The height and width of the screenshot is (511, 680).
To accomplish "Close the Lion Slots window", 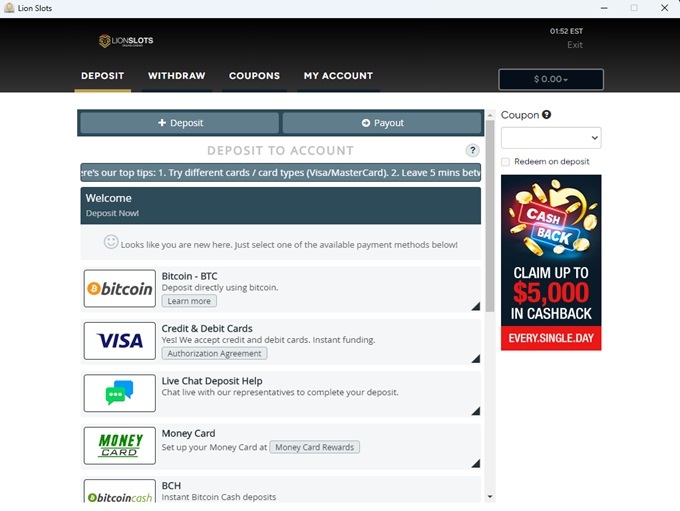I will click(x=664, y=8).
